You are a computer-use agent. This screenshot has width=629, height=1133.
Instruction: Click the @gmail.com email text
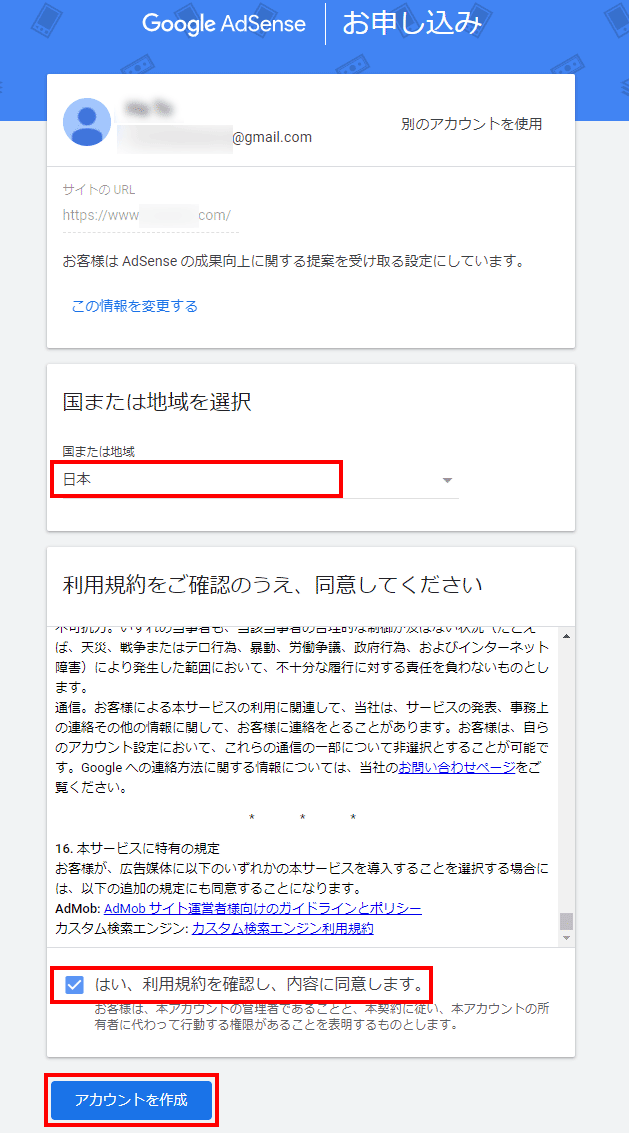(272, 137)
